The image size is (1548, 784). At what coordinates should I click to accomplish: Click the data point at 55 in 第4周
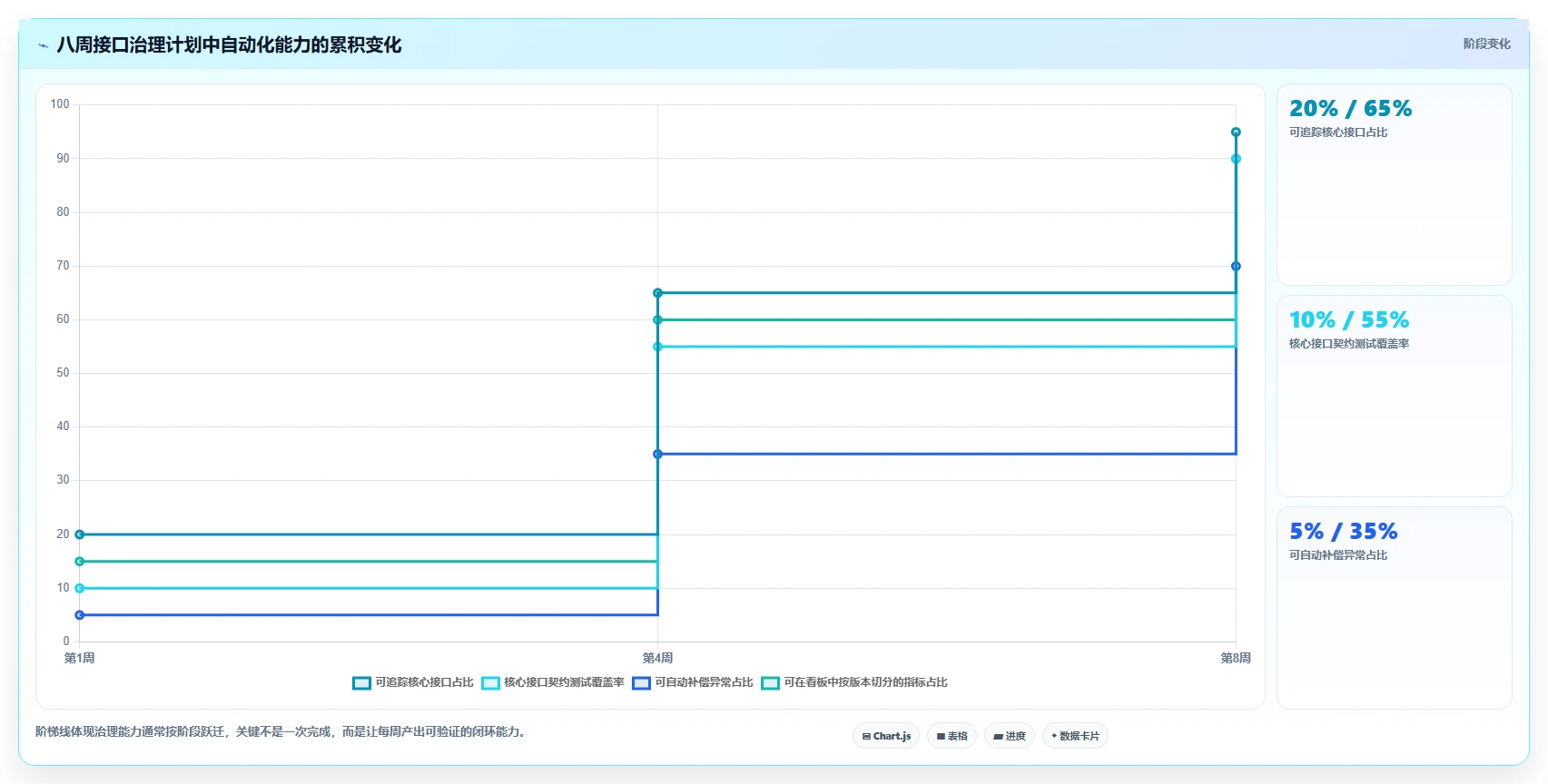[x=657, y=347]
